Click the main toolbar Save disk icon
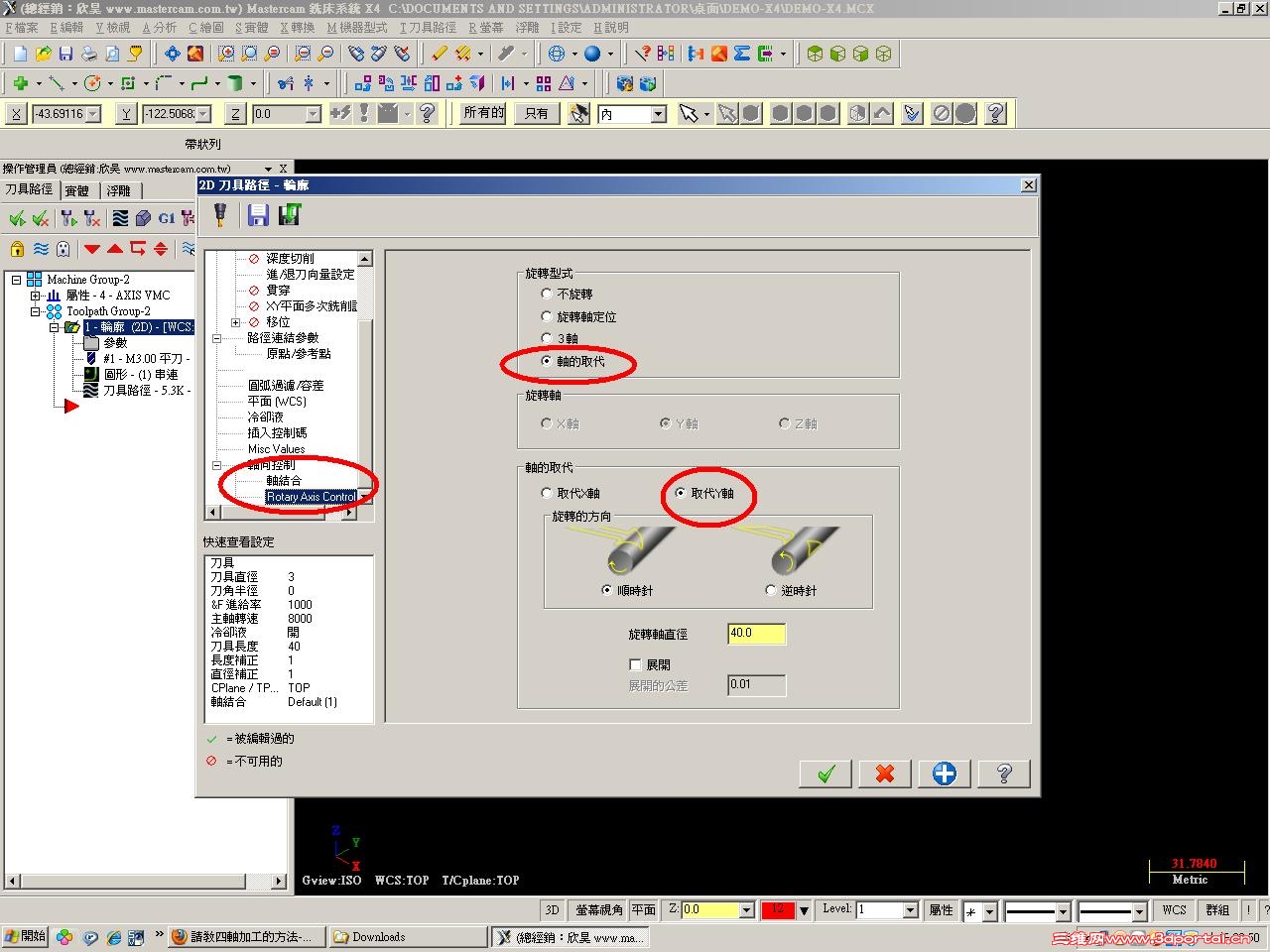1270x952 pixels. (65, 54)
